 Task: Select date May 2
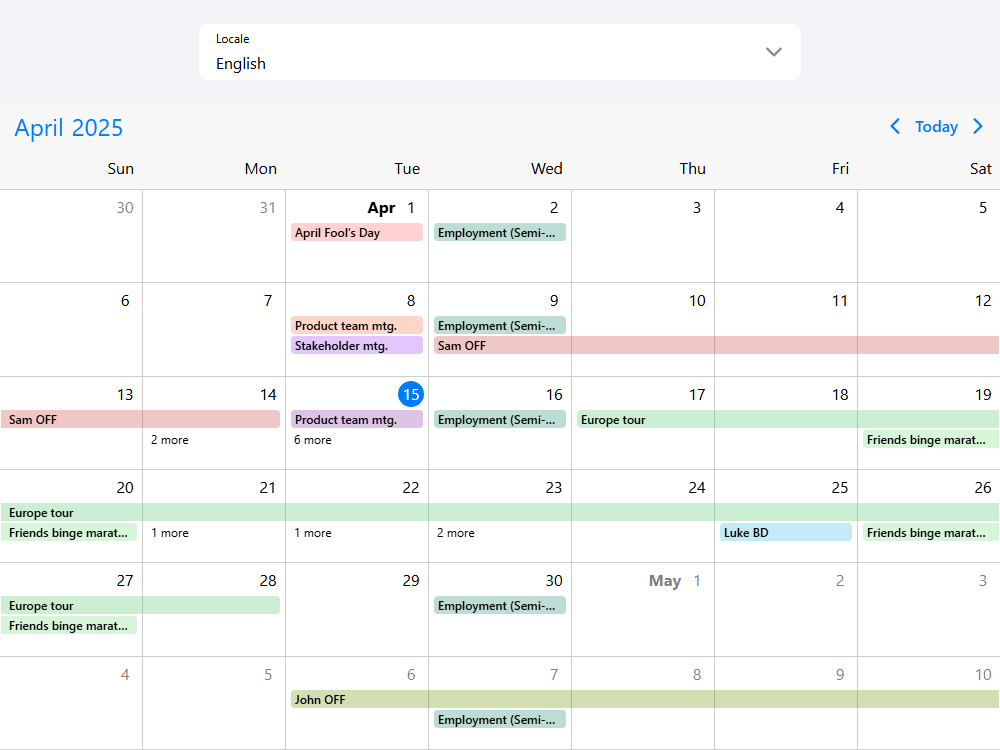click(839, 582)
